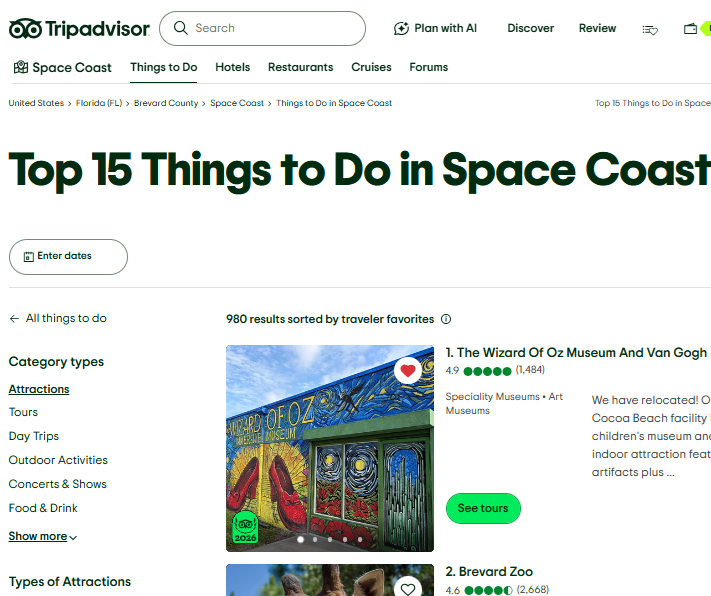Click the Space Coast map icon
Screen dimensions: 711x596
coord(20,67)
